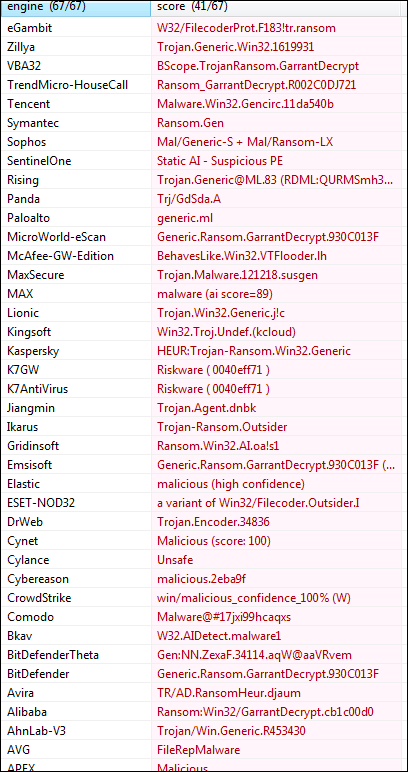Select the AVG FileRepMalware row
Image resolution: width=408 pixels, height=772 pixels.
[204, 750]
